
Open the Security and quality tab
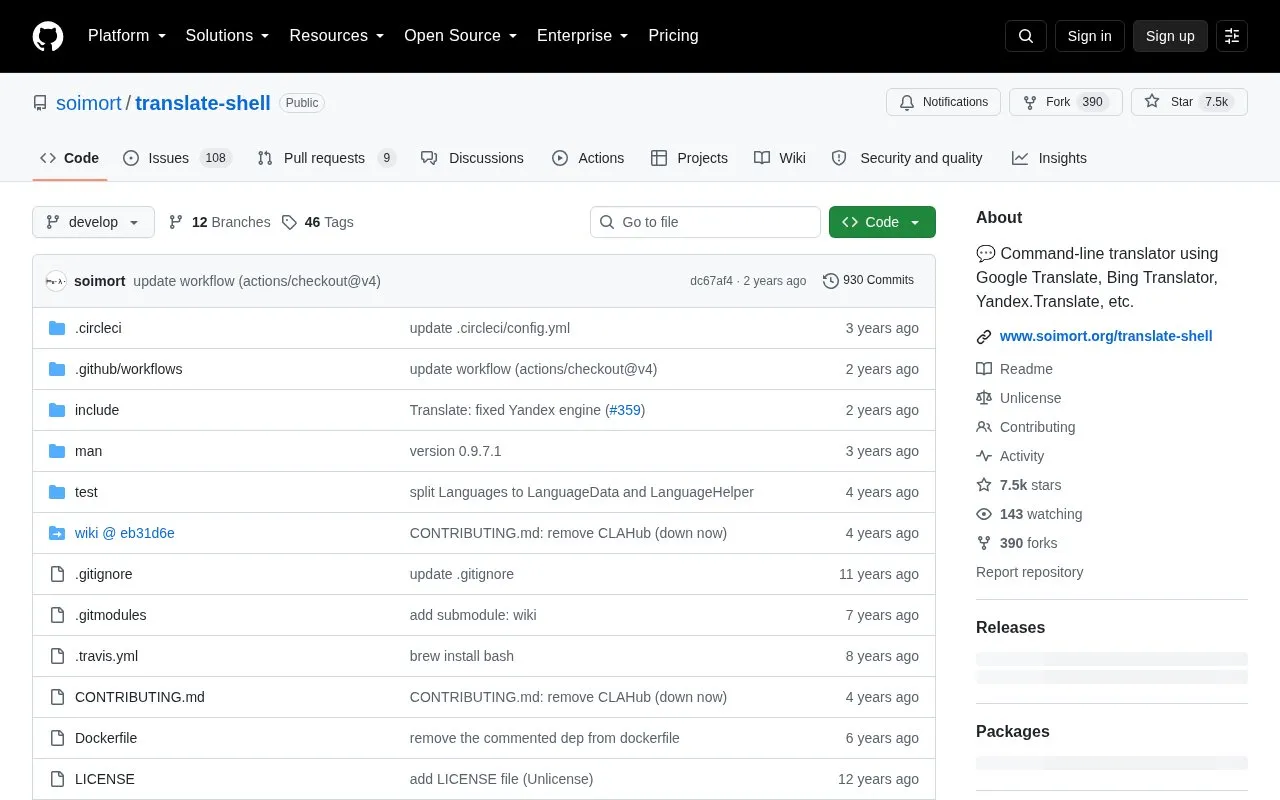907,158
